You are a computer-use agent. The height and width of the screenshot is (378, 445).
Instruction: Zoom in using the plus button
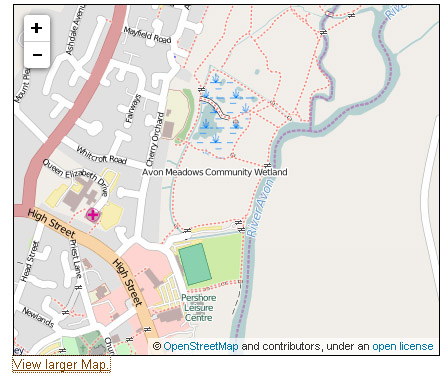click(37, 28)
